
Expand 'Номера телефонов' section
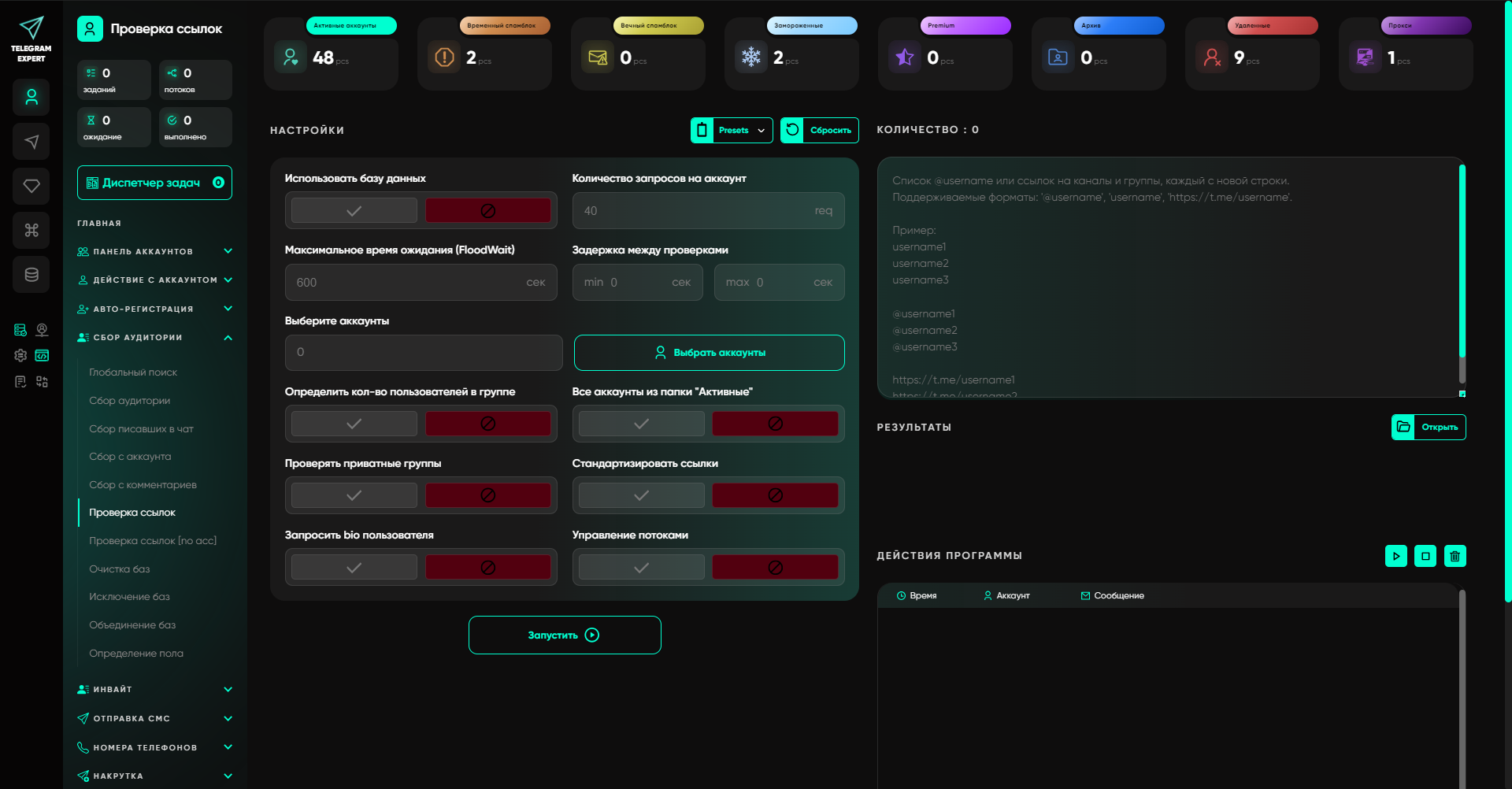tap(155, 747)
